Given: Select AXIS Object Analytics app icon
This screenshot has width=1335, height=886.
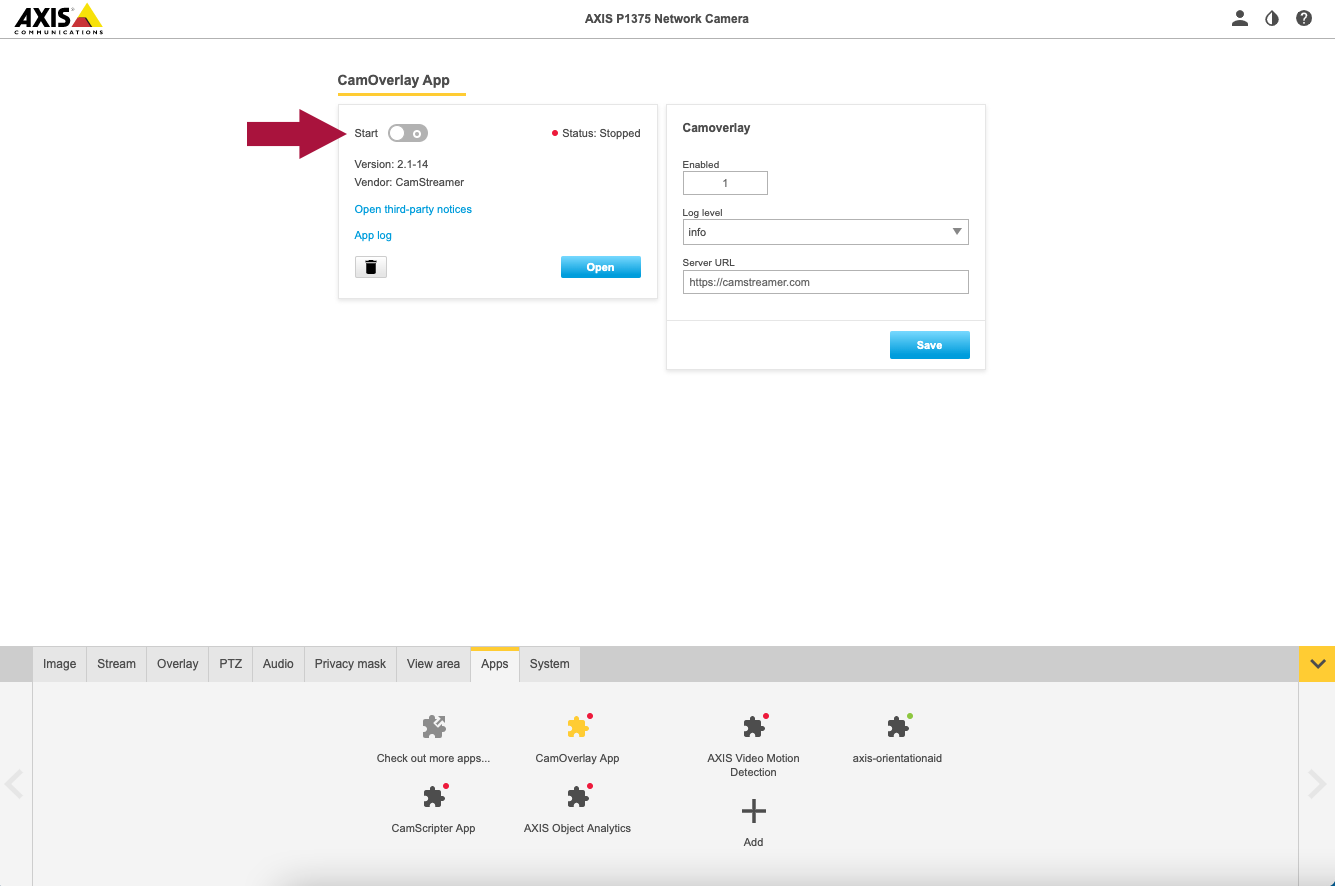Looking at the screenshot, I should (x=578, y=796).
